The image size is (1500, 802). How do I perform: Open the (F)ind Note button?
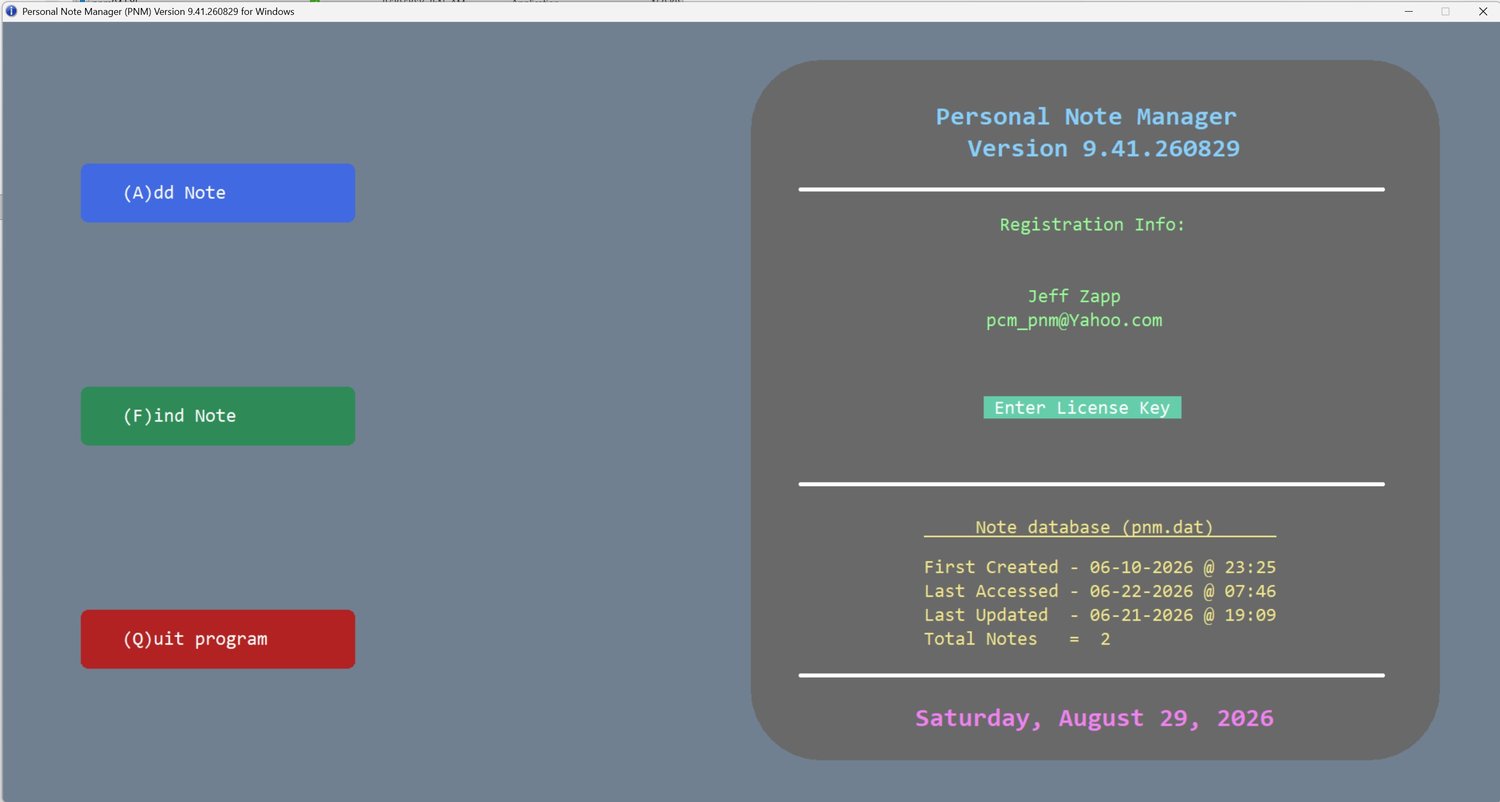[218, 416]
